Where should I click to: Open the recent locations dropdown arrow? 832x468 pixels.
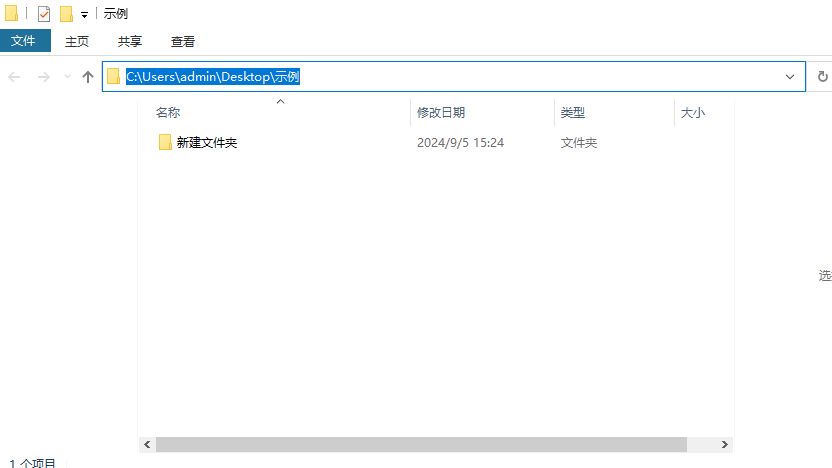tap(67, 77)
